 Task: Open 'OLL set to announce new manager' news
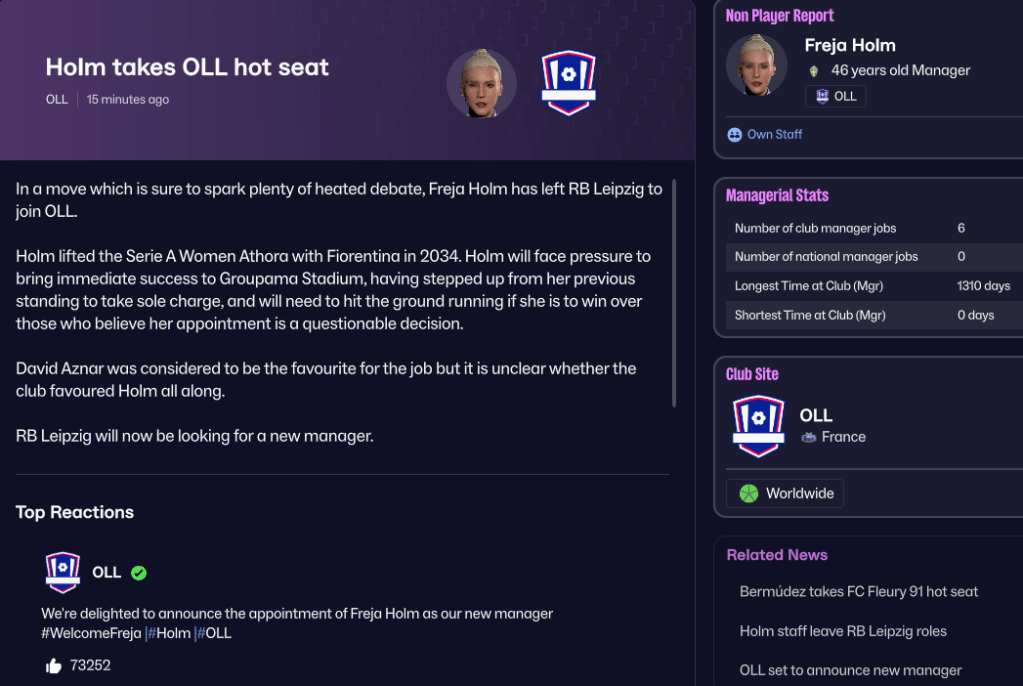pyautogui.click(x=850, y=670)
